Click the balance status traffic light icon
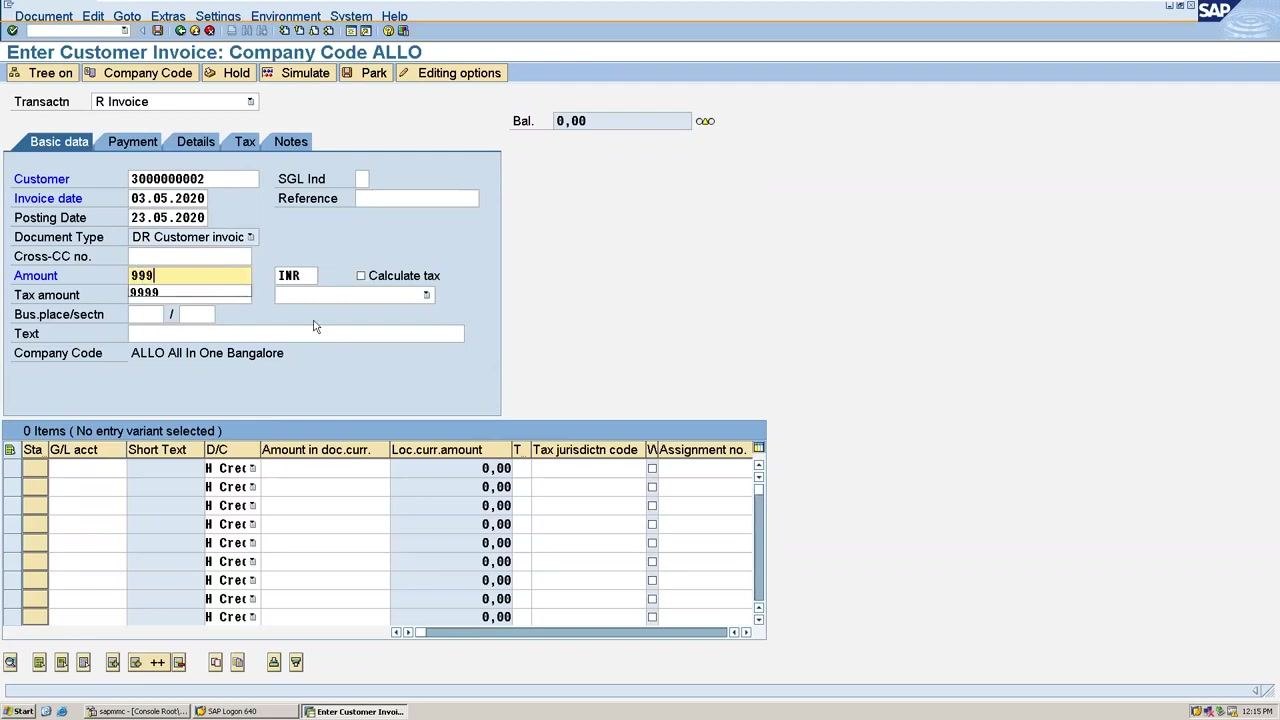The image size is (1280, 720). (x=705, y=121)
